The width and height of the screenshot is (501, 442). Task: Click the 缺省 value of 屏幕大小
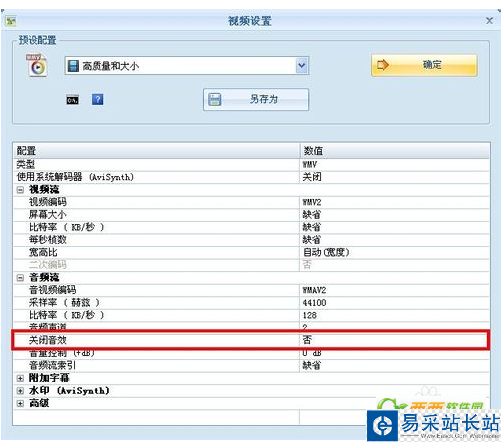pyautogui.click(x=312, y=215)
